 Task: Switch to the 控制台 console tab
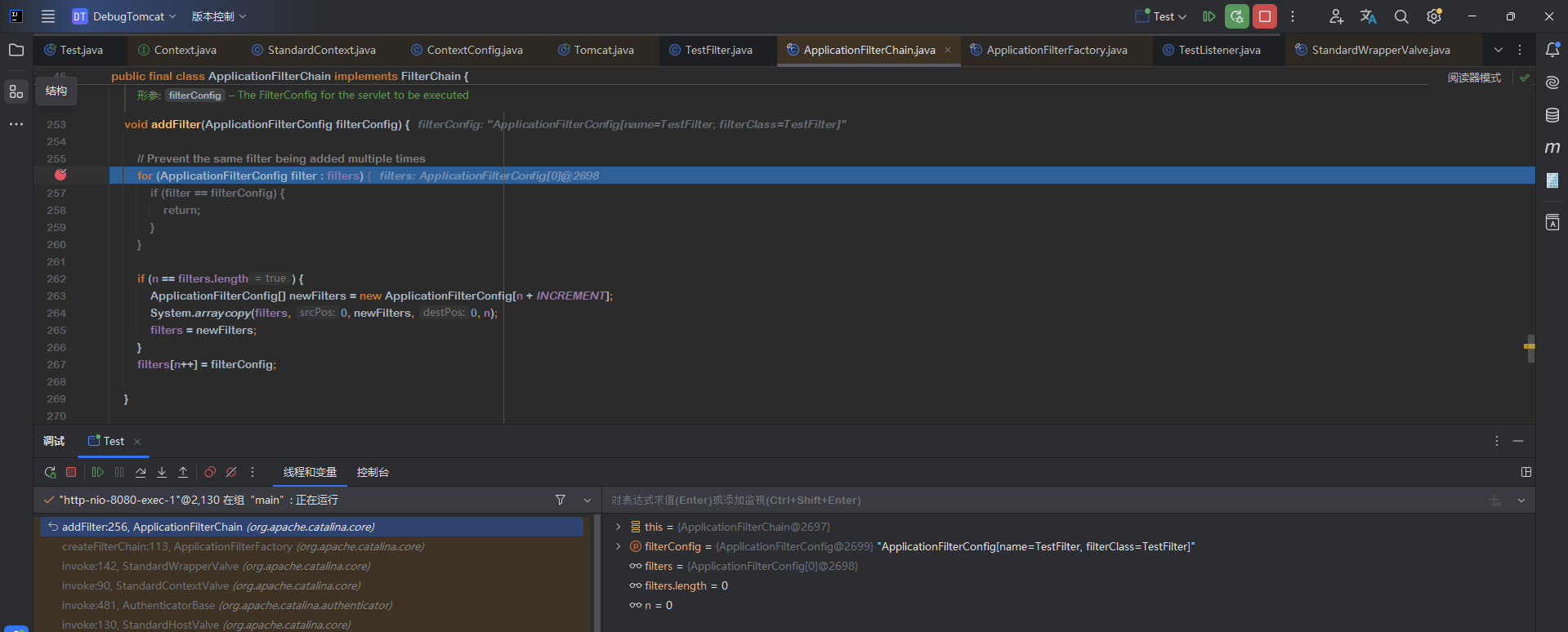(373, 472)
